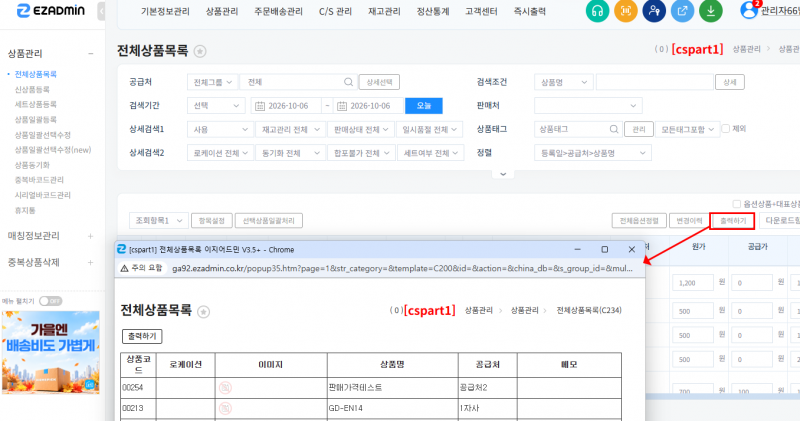Screen dimensions: 800x421
Task: Open the navy user location icon
Action: 654,11
